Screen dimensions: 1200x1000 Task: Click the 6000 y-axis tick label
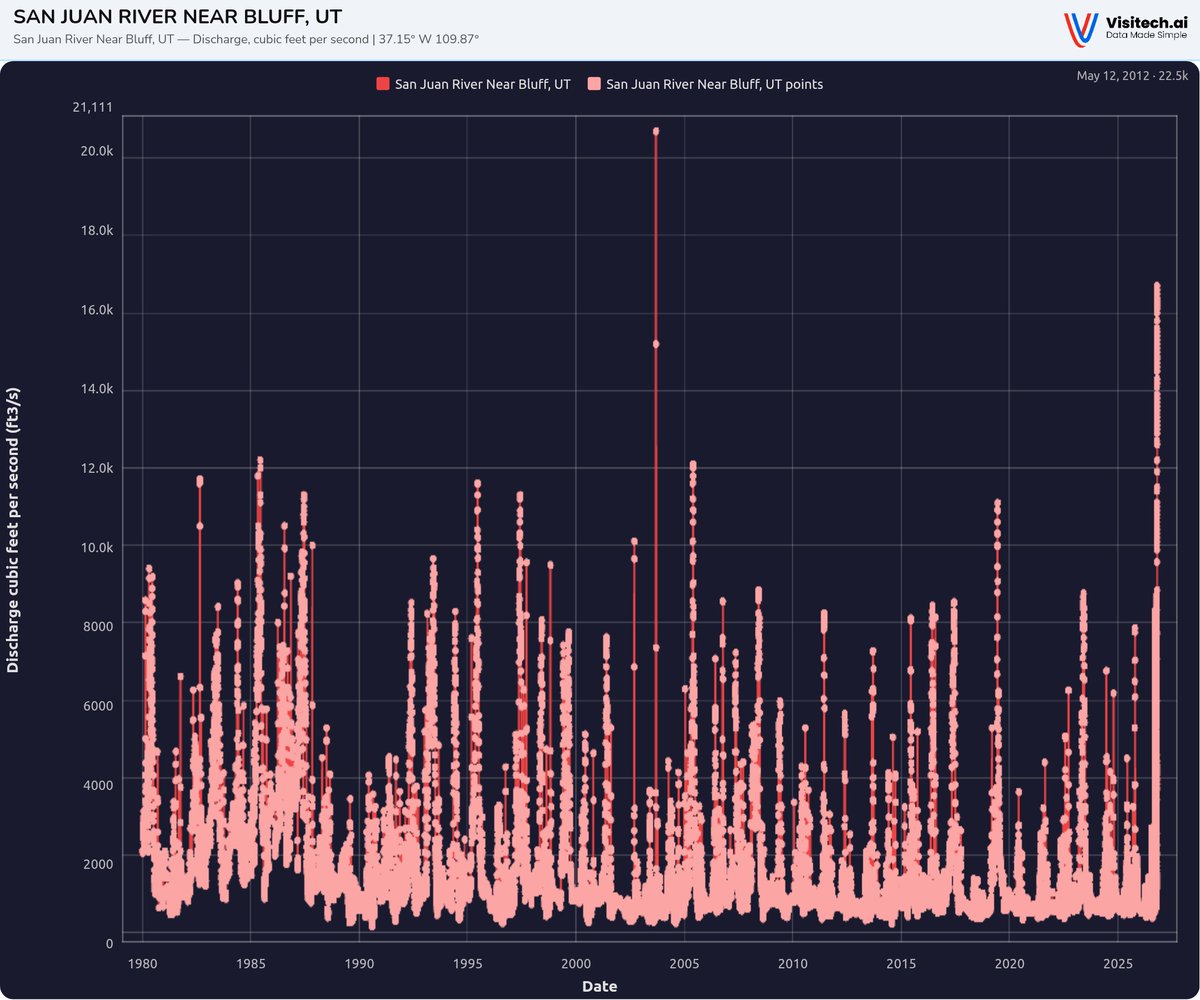click(x=97, y=705)
